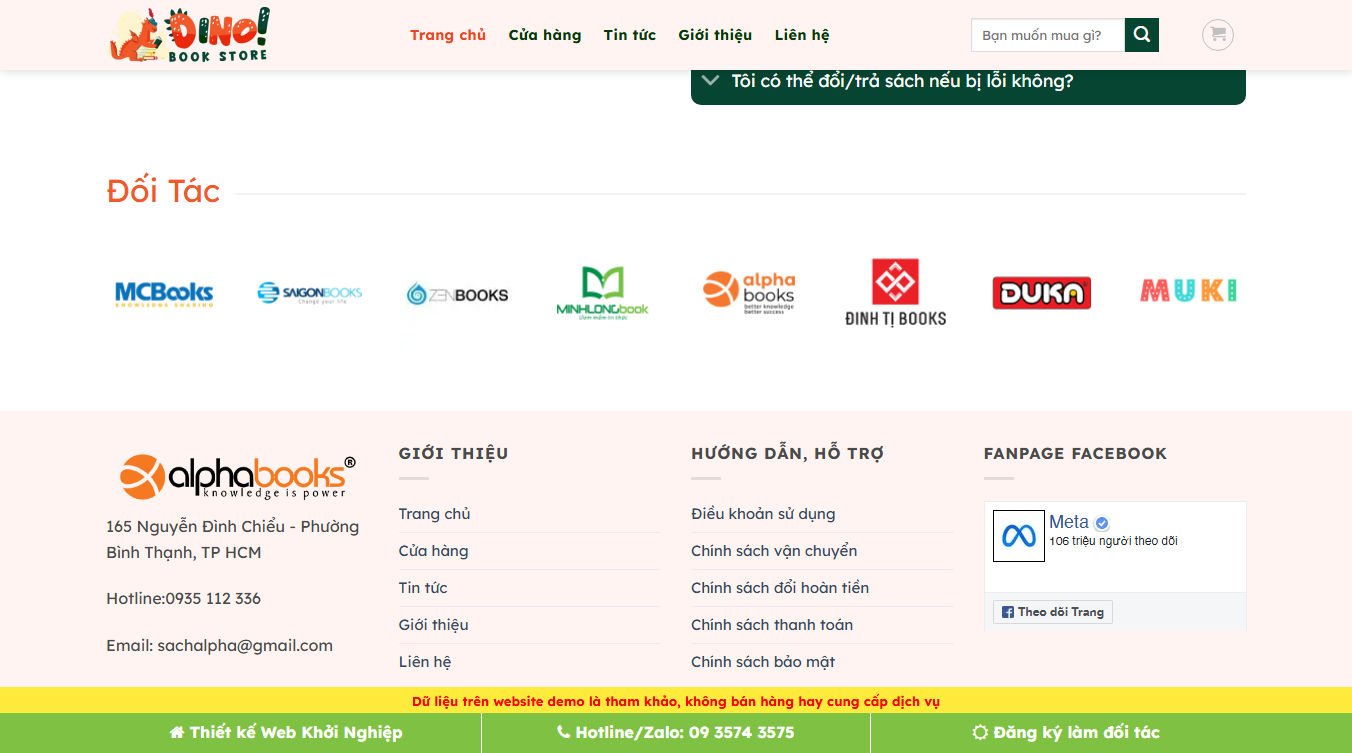Click the Bạn muốn mua gì search field
The width and height of the screenshot is (1352, 753).
pos(1047,34)
